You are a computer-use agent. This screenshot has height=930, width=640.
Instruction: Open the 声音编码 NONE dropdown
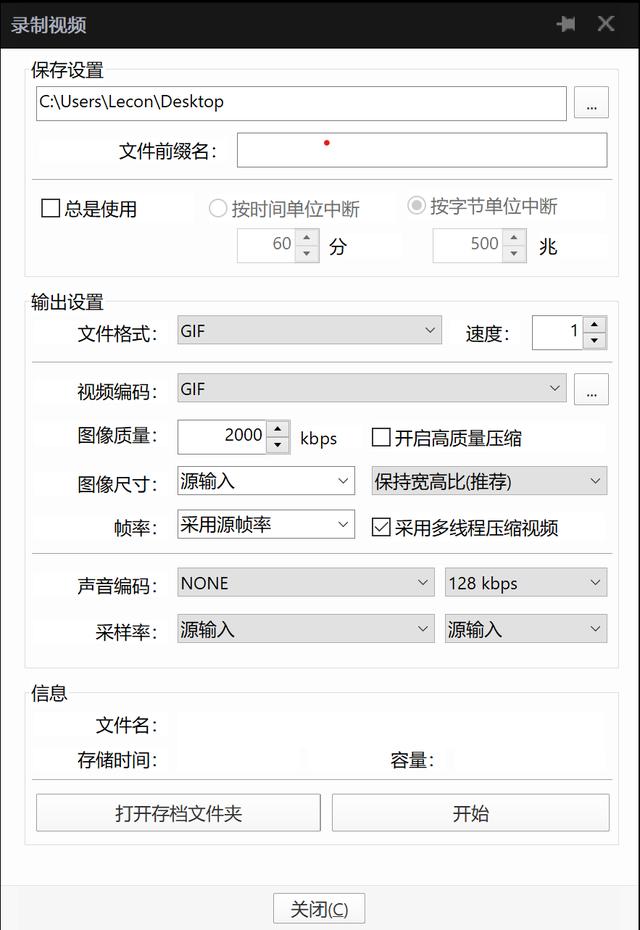click(305, 582)
